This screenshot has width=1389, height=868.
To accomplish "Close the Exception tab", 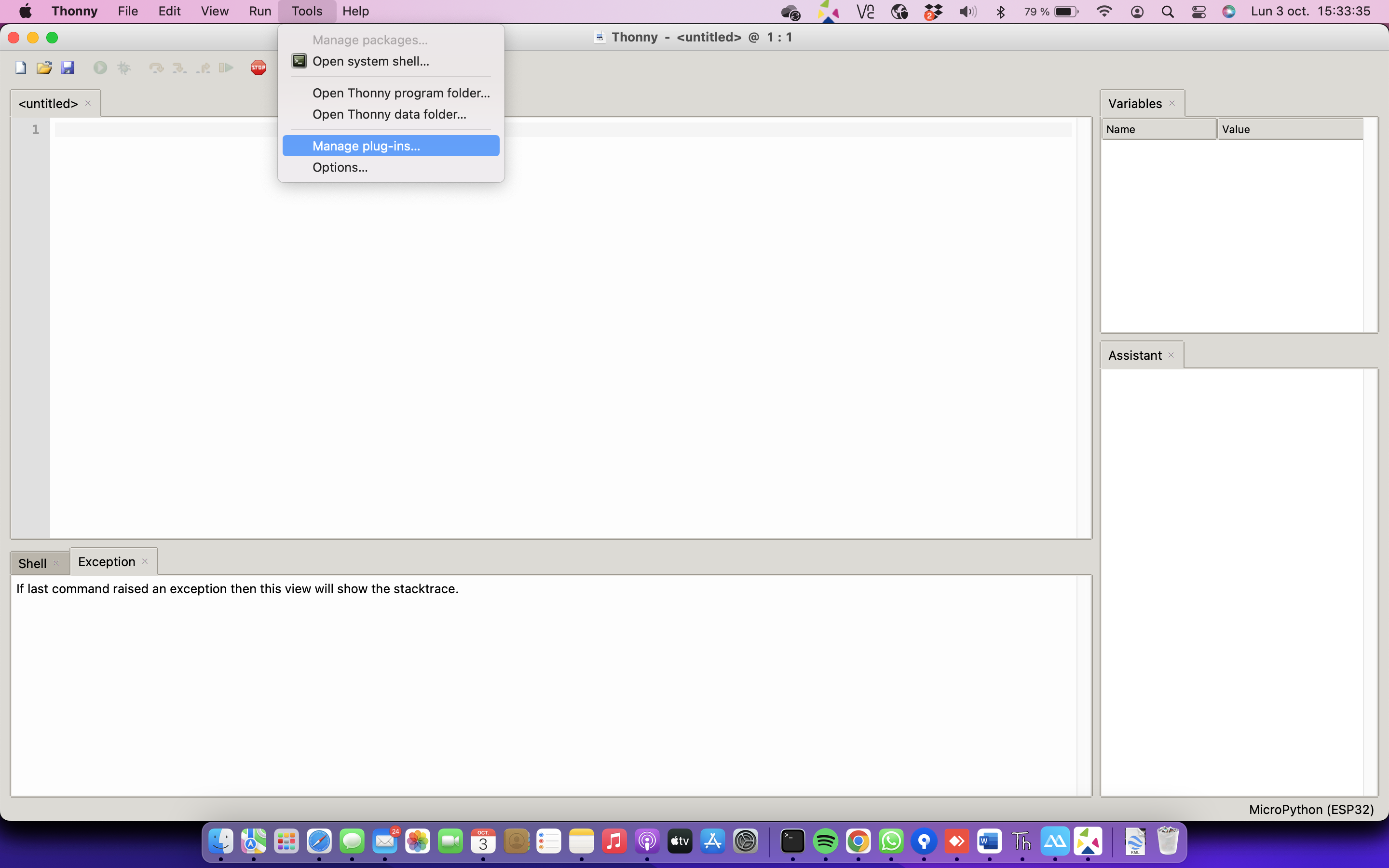I will [145, 561].
